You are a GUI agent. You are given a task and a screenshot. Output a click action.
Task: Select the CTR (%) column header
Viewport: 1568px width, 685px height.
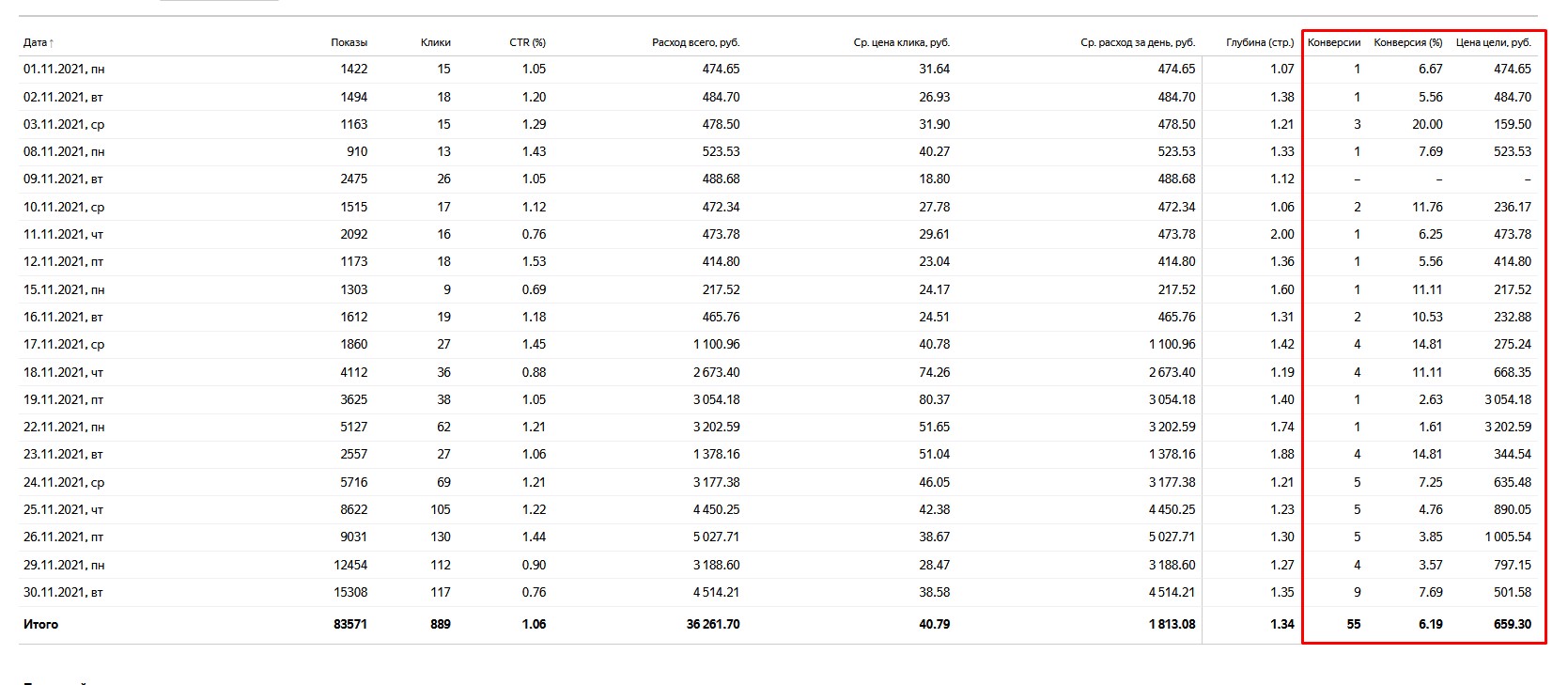point(528,42)
